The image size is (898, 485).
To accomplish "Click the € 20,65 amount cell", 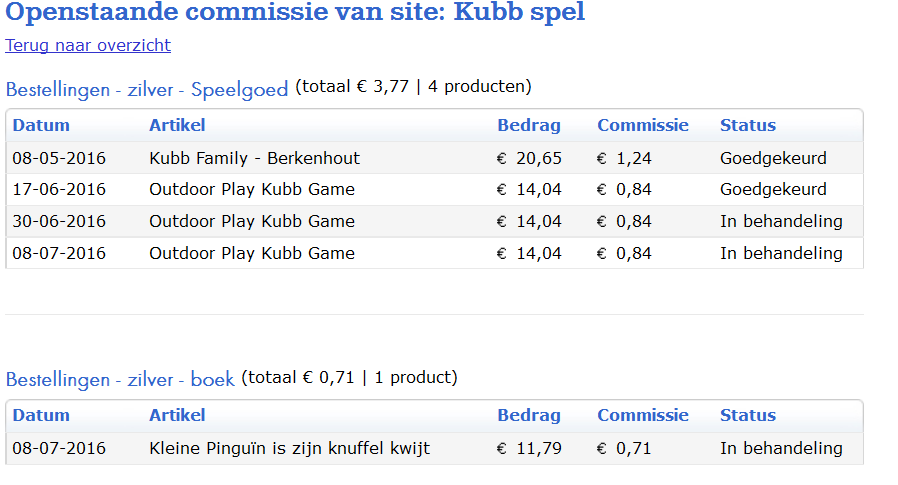I will (529, 158).
